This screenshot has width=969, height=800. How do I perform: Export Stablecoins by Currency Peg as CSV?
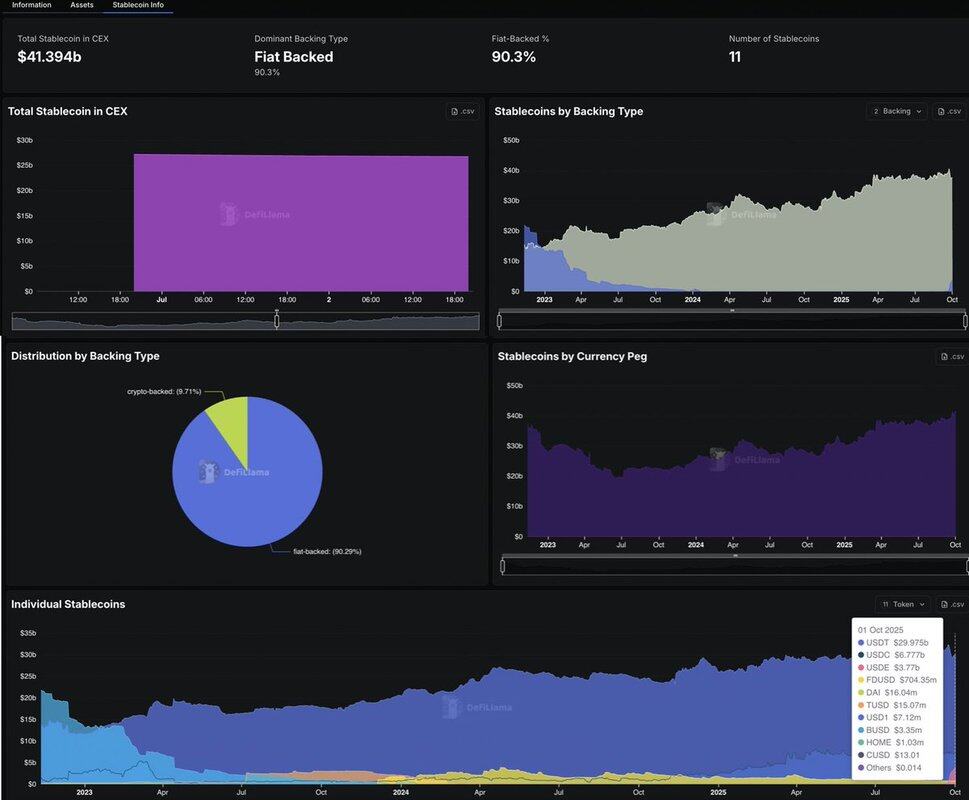[x=952, y=356]
